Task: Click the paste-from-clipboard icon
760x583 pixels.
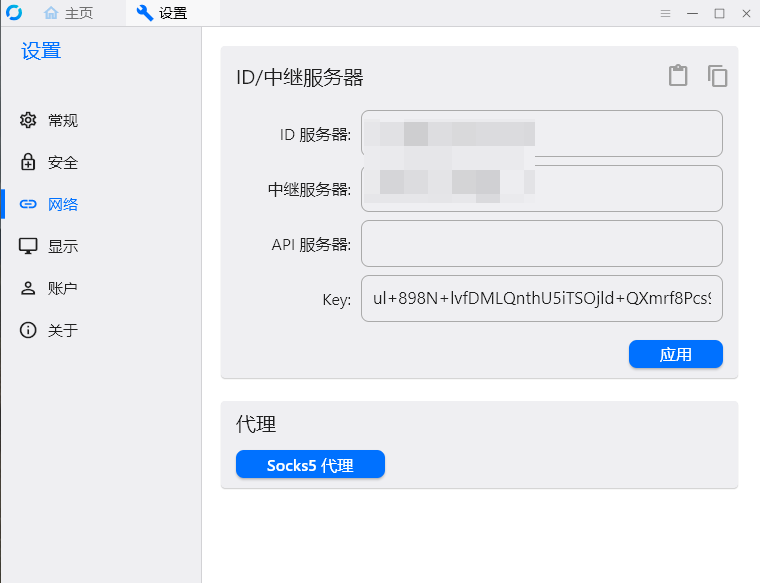Action: (x=678, y=76)
